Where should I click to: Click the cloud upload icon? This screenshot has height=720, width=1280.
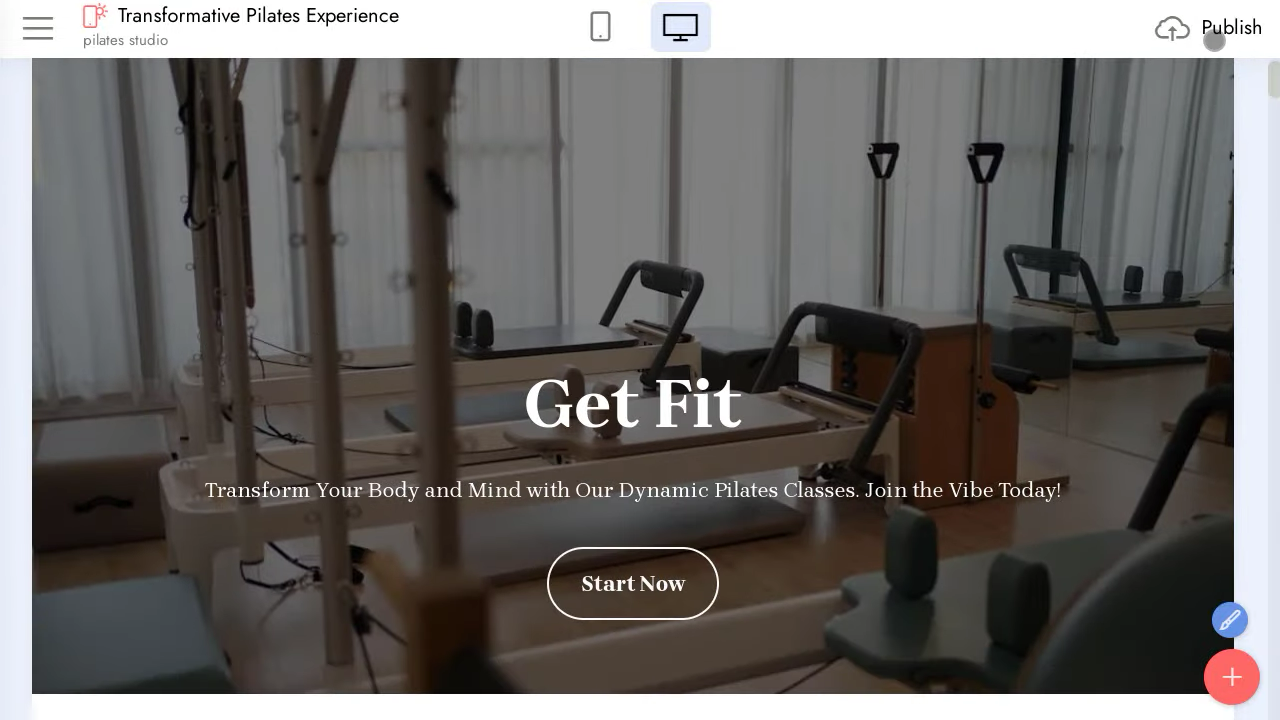[1172, 28]
